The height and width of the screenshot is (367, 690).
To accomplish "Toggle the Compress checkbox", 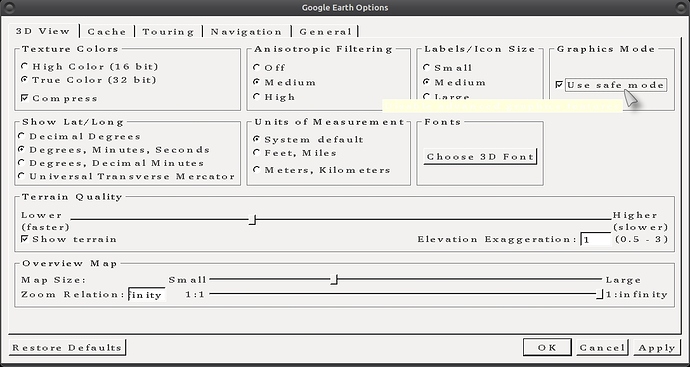I will 59,98.
